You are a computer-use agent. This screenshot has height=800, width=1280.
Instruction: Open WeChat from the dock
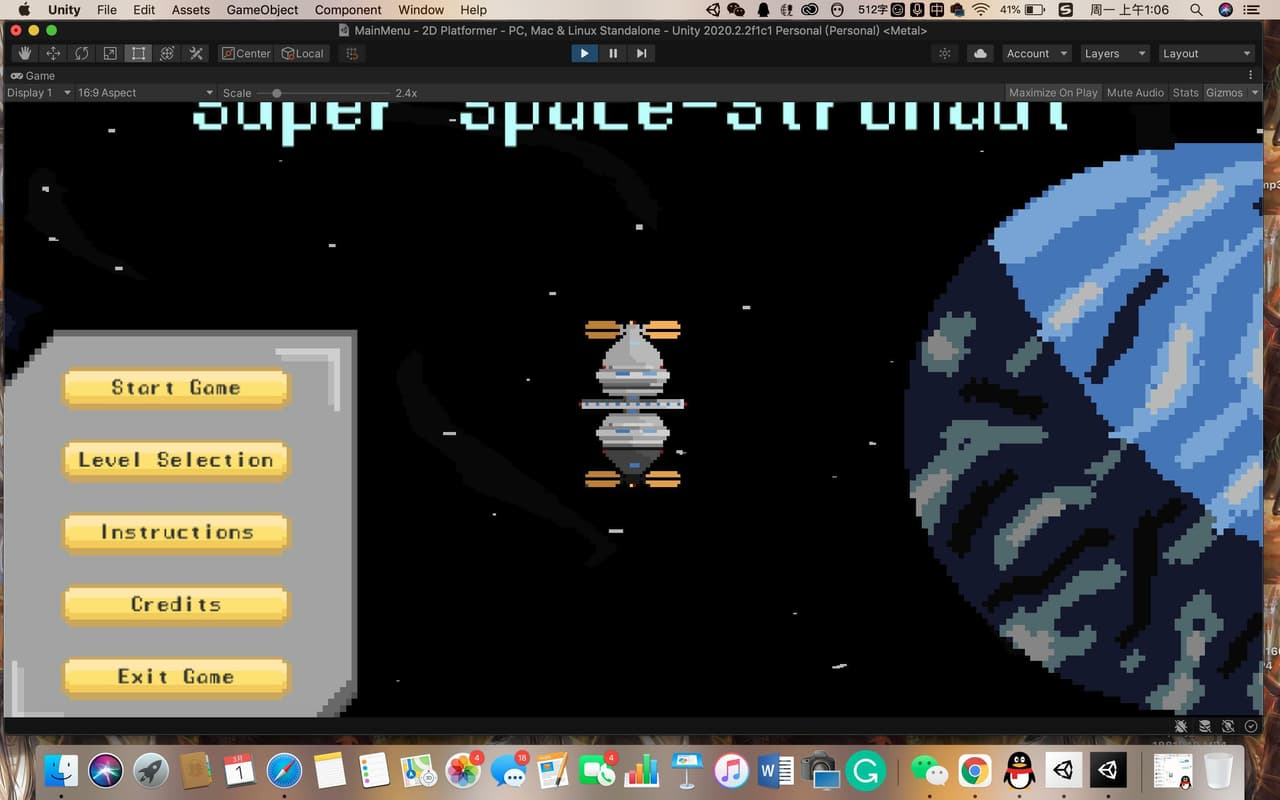tap(930, 770)
